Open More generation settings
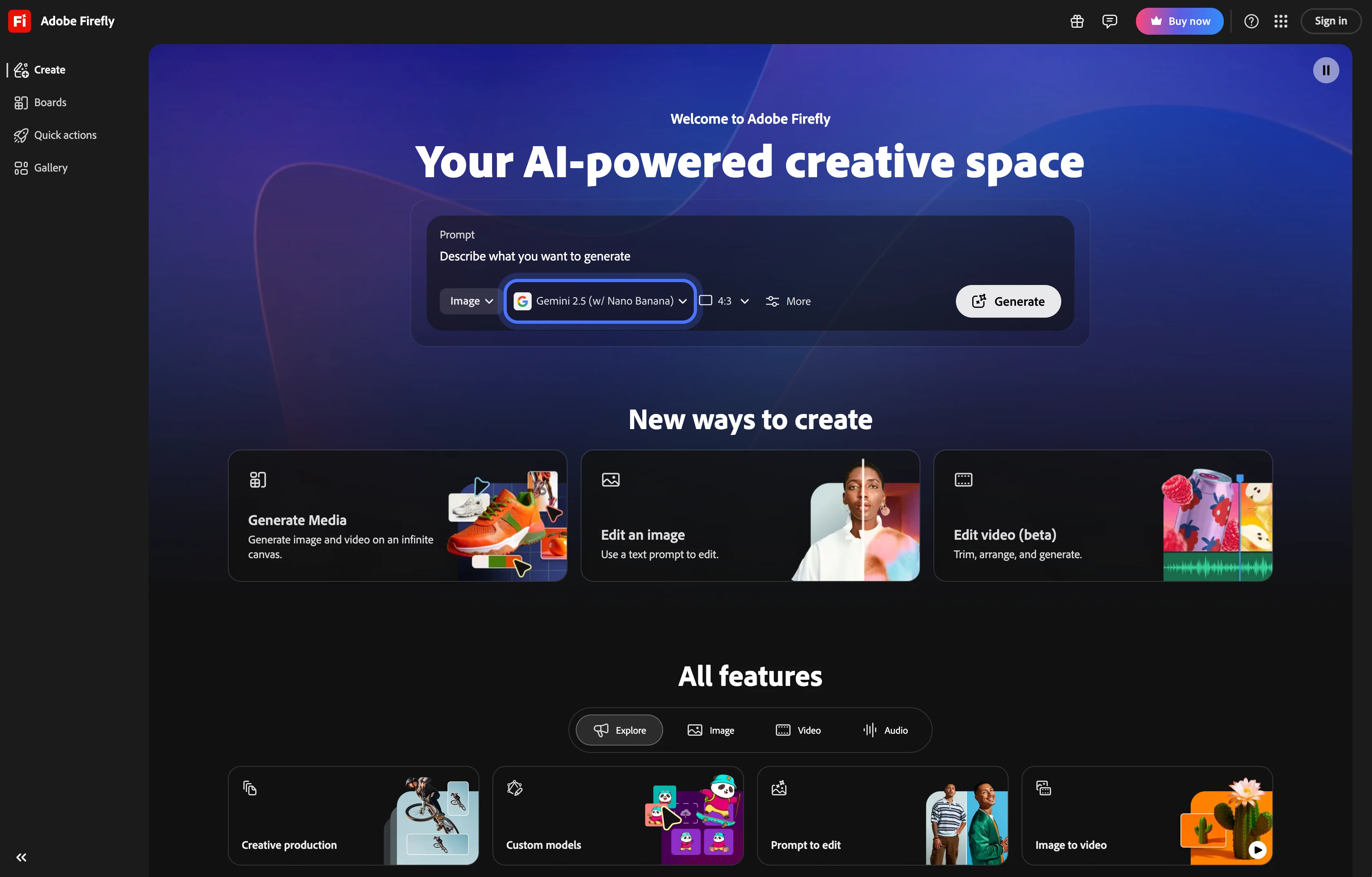Screen dimensions: 1372x877 pos(788,301)
